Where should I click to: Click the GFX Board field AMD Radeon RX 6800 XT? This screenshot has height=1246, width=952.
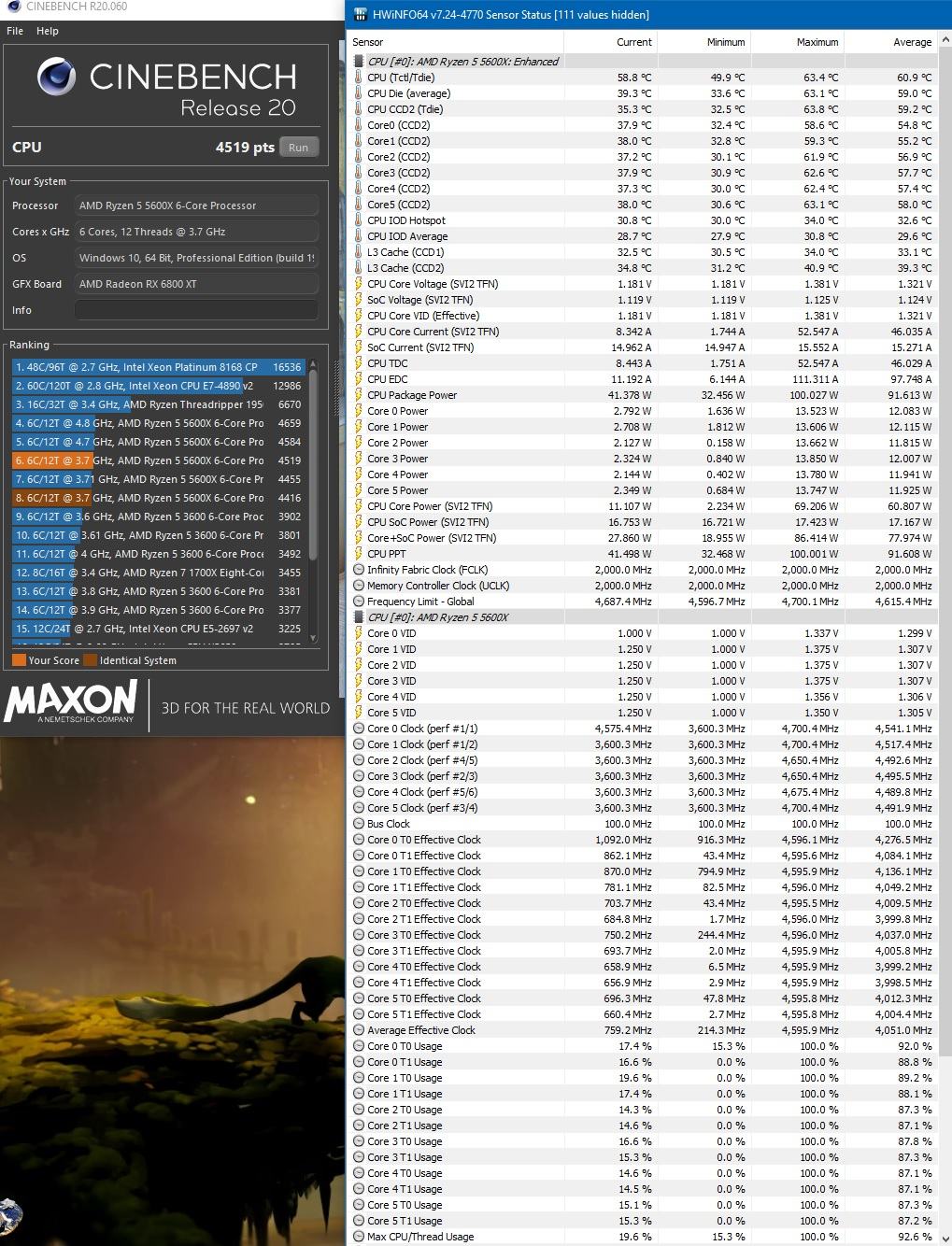(x=196, y=284)
